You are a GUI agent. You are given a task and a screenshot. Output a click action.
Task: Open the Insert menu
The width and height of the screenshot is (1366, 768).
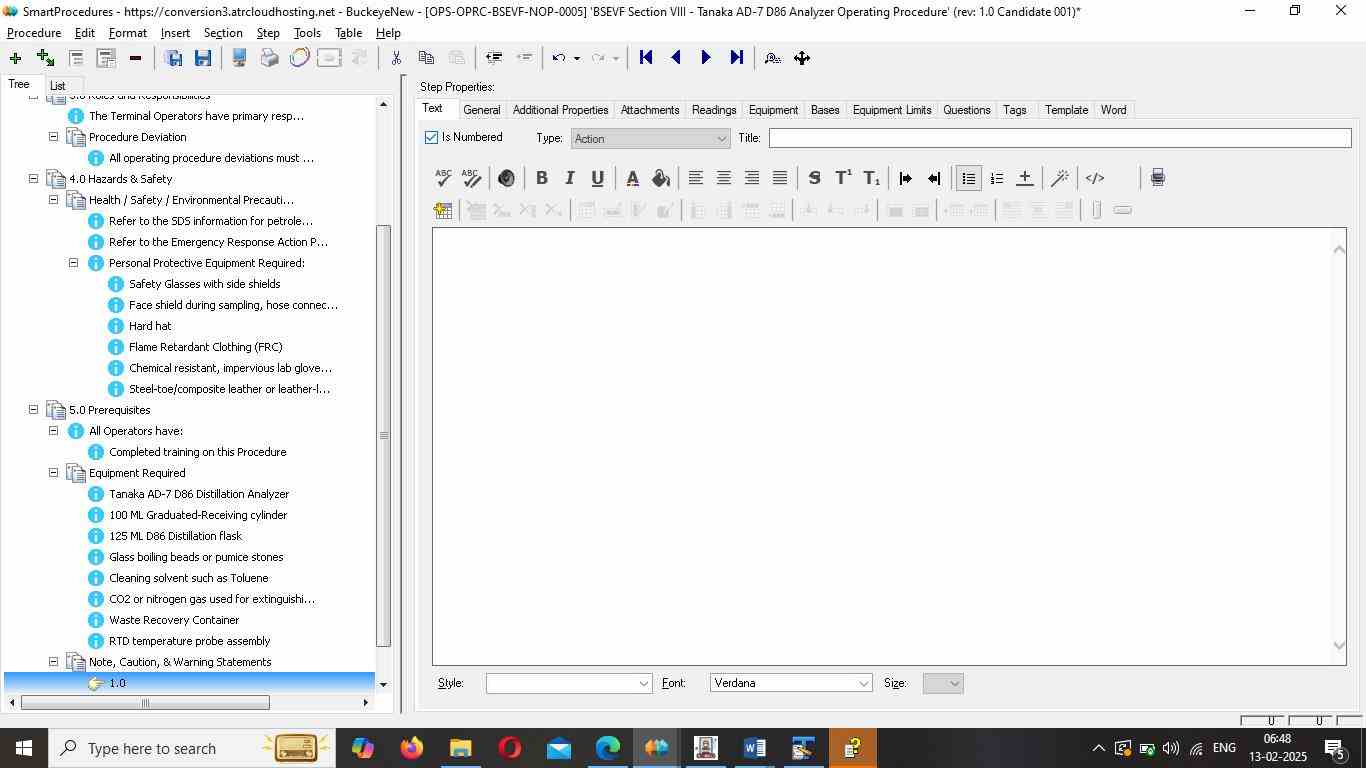pos(175,33)
